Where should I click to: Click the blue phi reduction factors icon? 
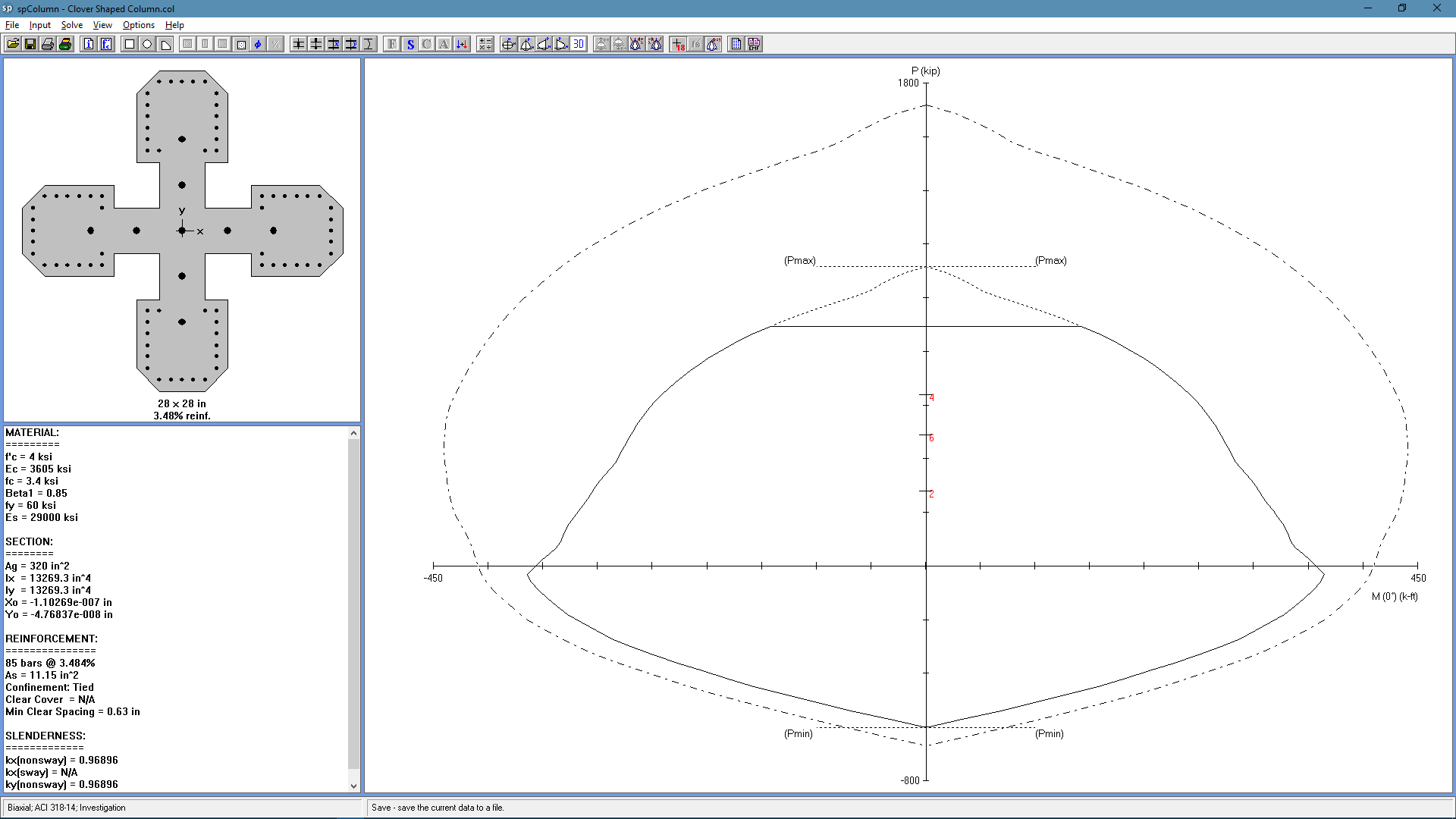(x=258, y=44)
